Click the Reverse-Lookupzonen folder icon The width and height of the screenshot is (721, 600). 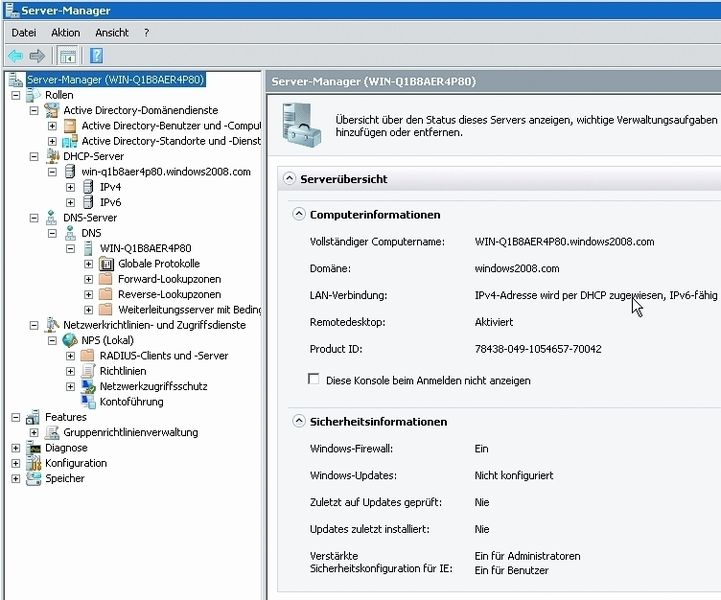pyautogui.click(x=106, y=294)
